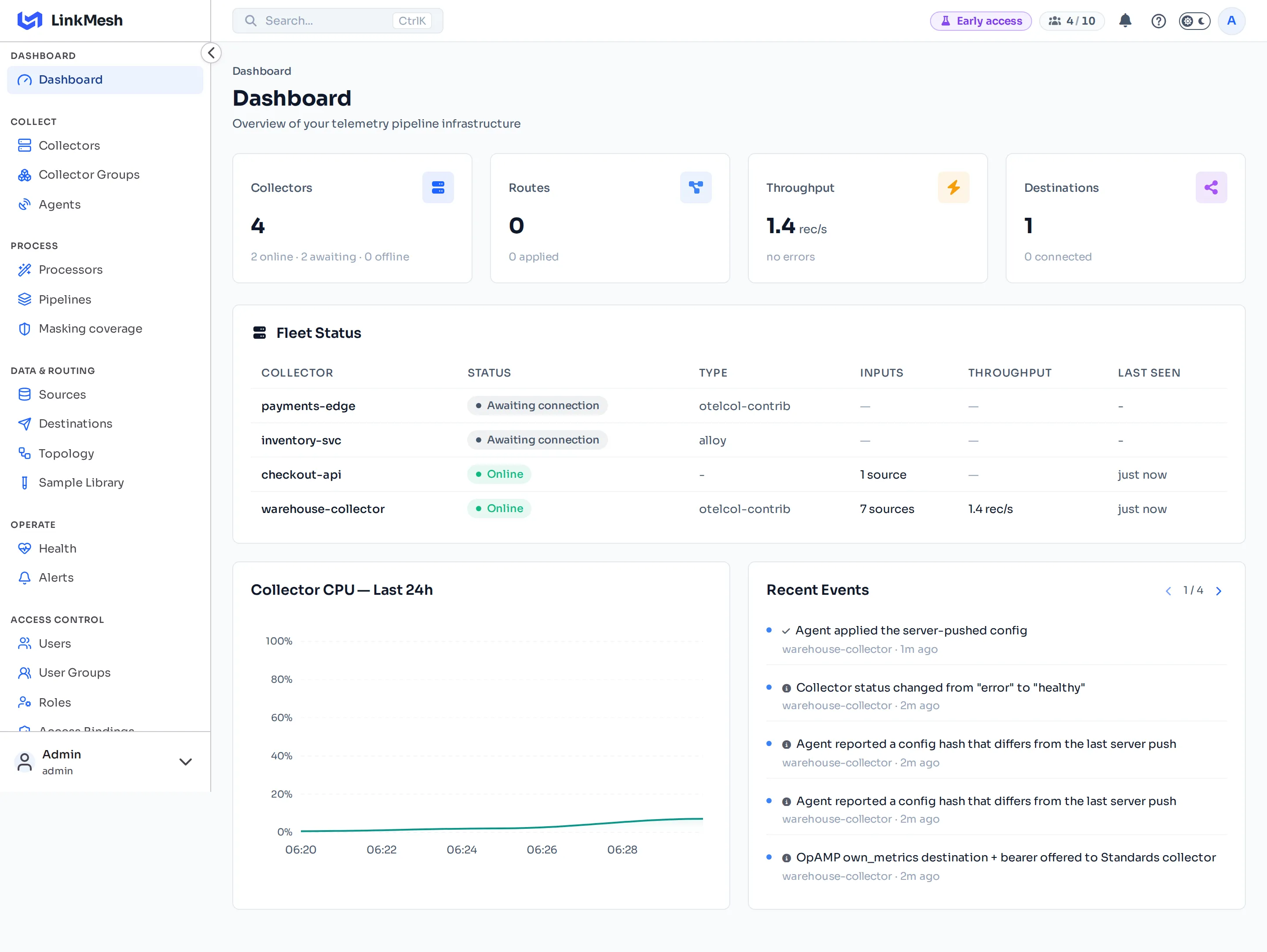Click the Topology sidebar icon

tap(25, 454)
